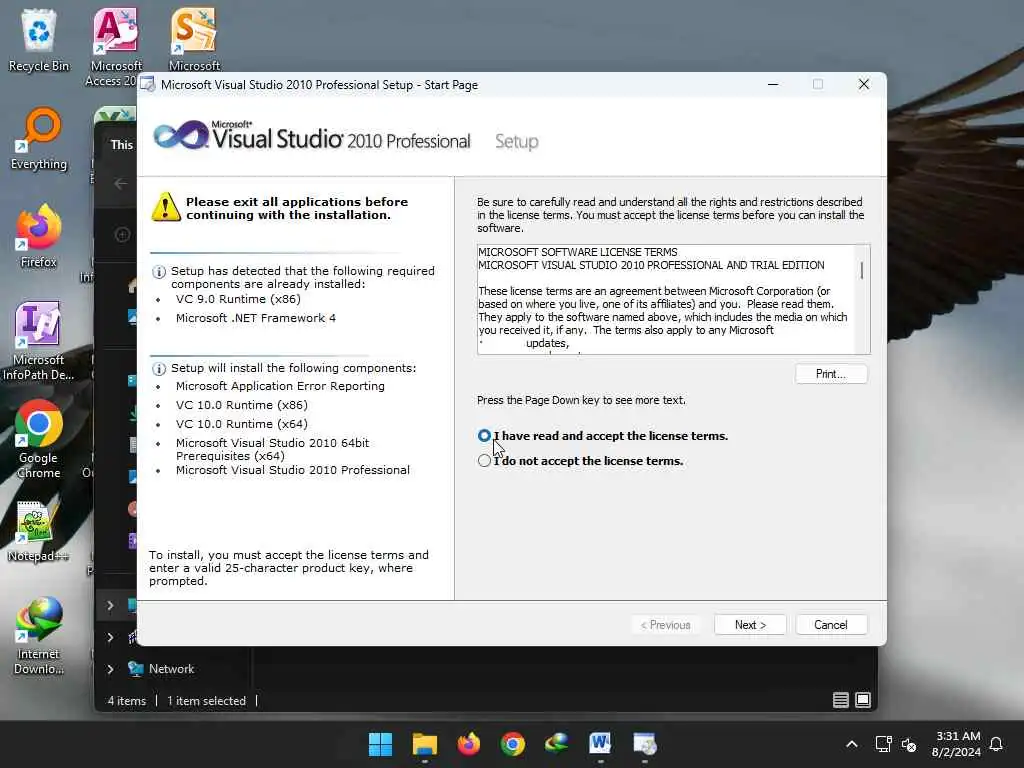
Task: Close the Visual Studio Setup window
Action: point(863,84)
